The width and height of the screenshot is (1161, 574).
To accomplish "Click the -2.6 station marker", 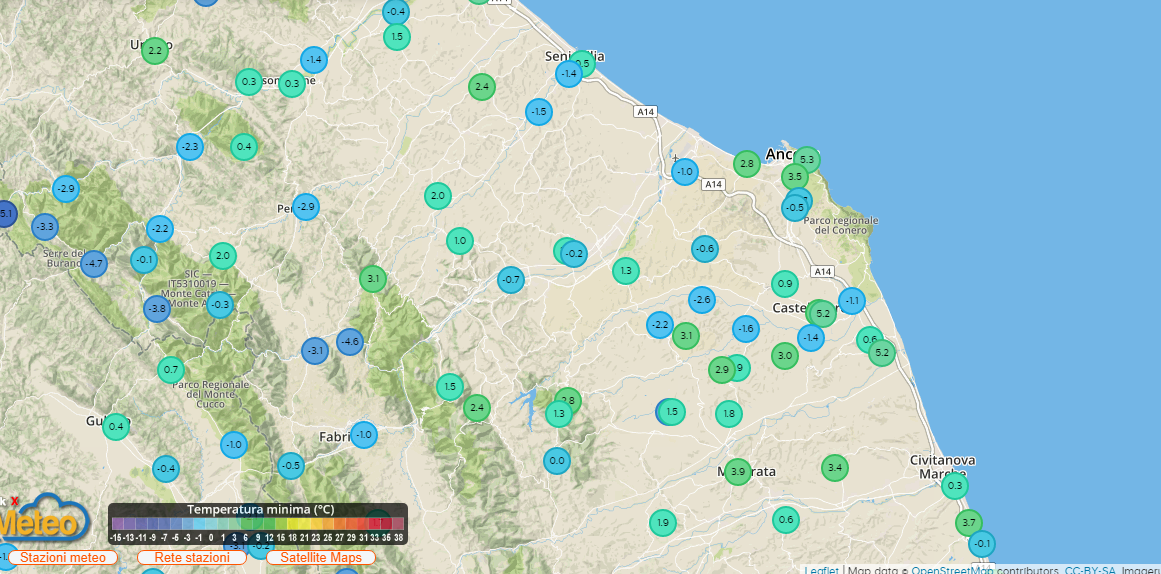I will pos(701,300).
